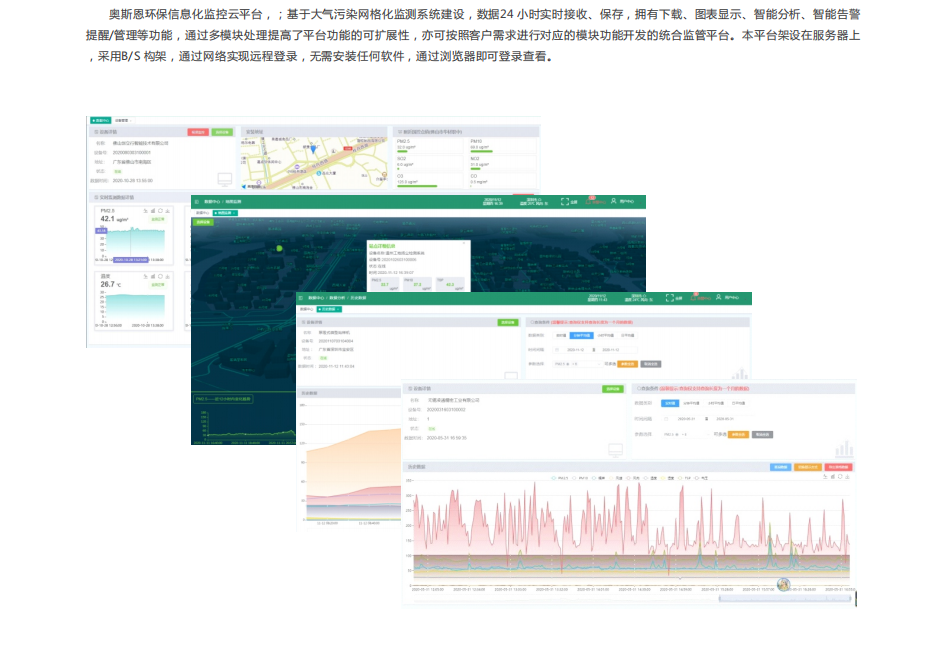Screen dimensions: 945x646
Task: Click the blue query button above chart
Action: click(x=781, y=467)
